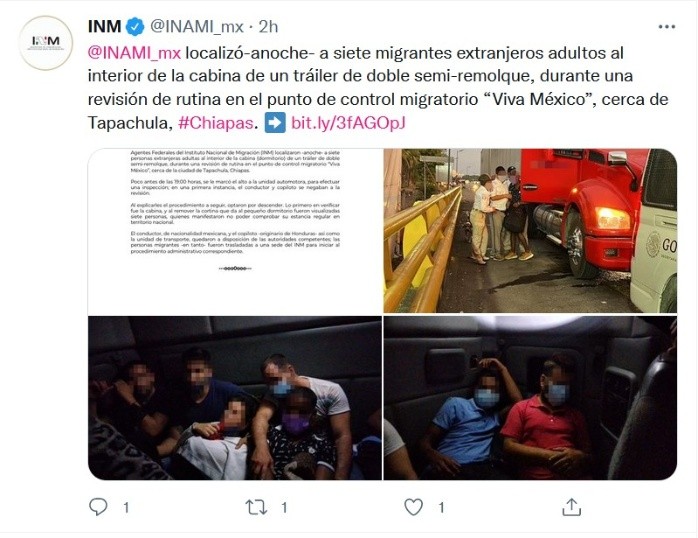Image resolution: width=698 pixels, height=538 pixels.
Task: Open the INM profile avatar
Action: click(x=45, y=43)
